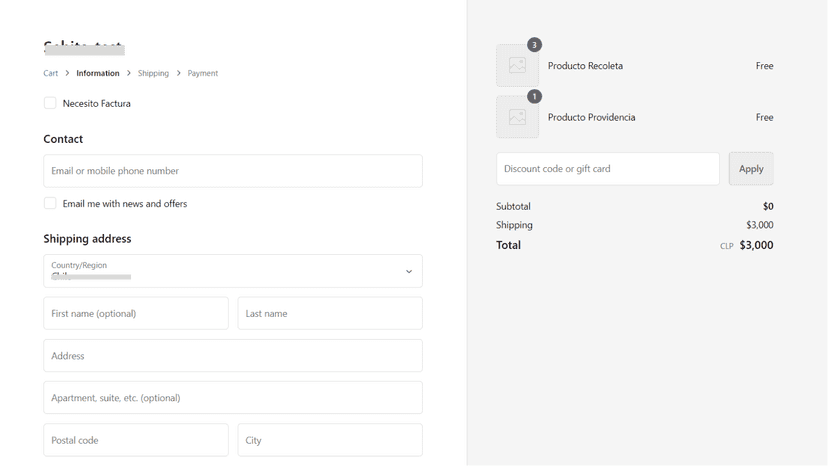Click the Subtotal $0 value

click(x=768, y=206)
